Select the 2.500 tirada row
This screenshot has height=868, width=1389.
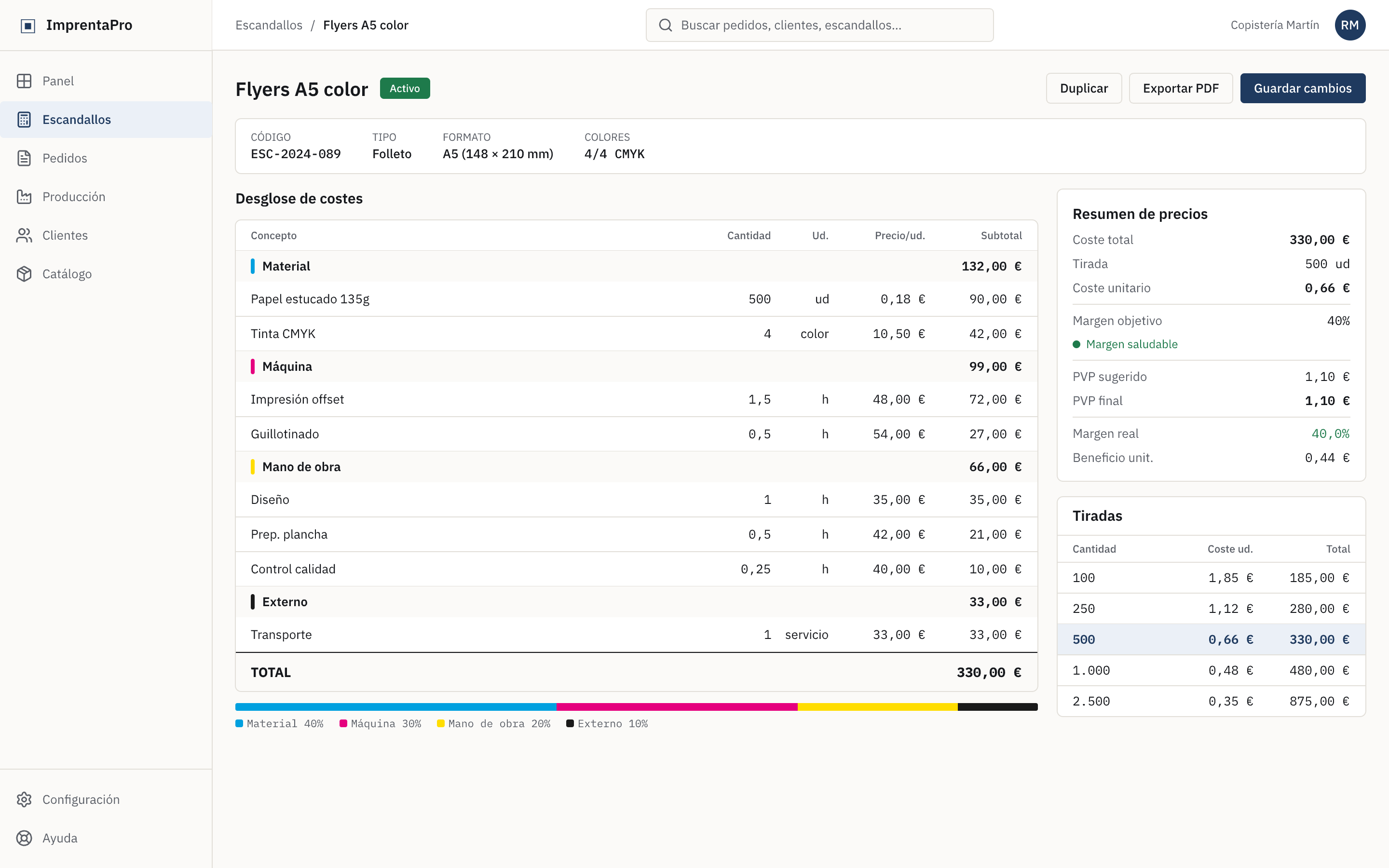pos(1211,702)
